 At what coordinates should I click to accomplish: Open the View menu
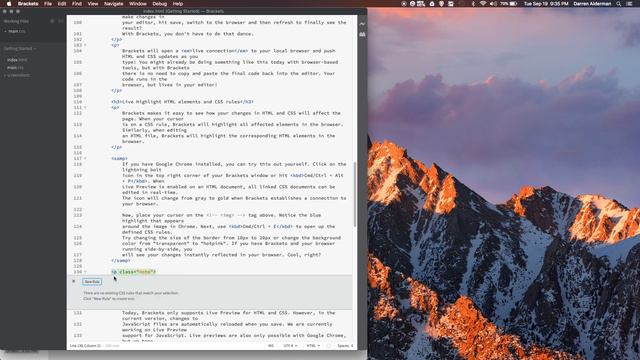pos(93,4)
